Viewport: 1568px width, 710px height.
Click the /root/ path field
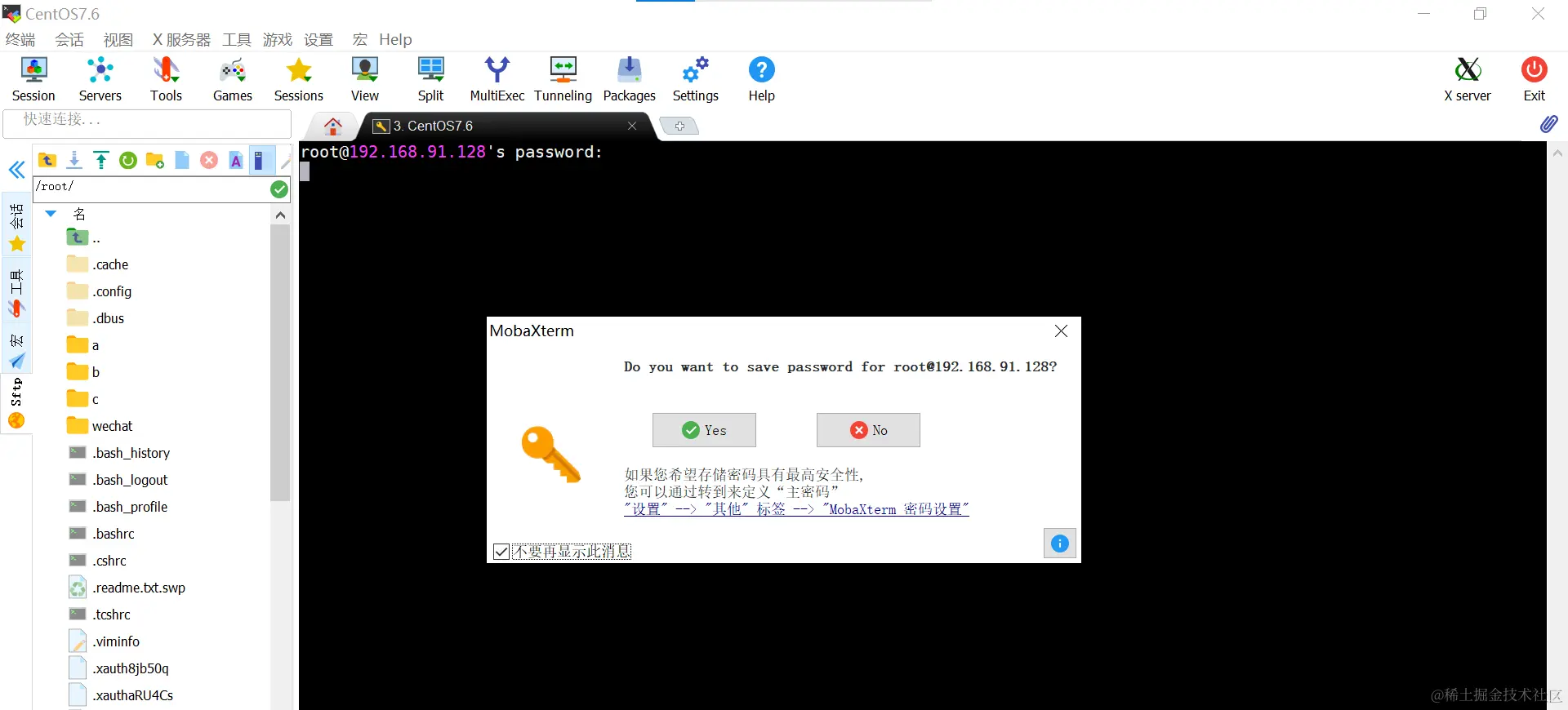click(x=151, y=189)
